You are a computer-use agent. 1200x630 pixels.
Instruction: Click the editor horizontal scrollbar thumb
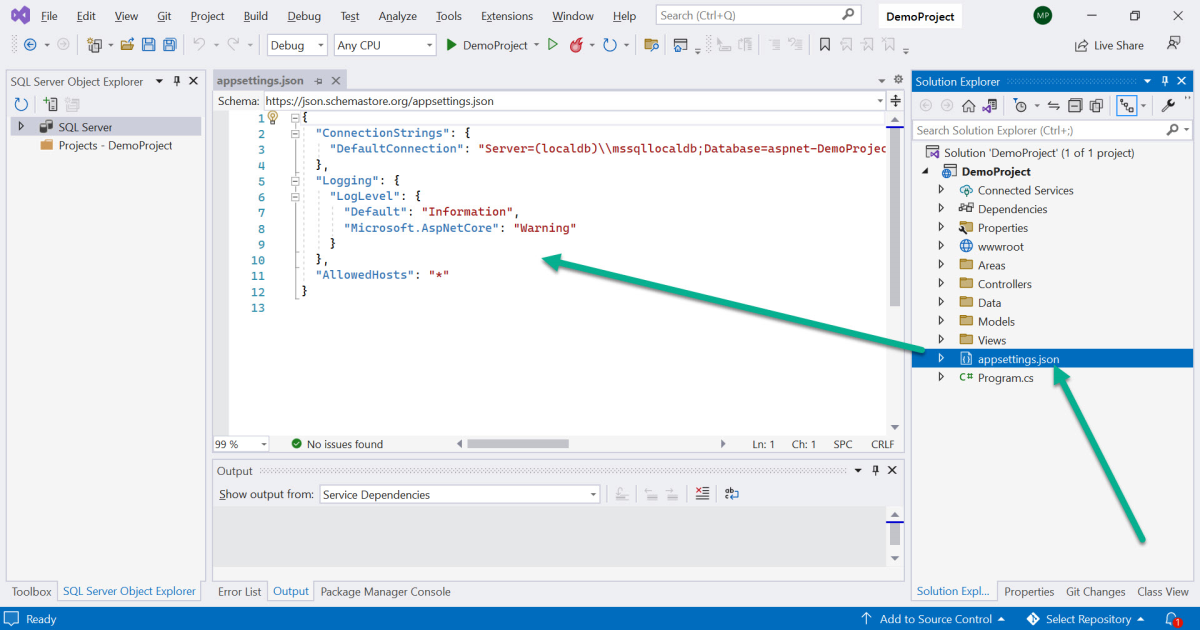517,444
